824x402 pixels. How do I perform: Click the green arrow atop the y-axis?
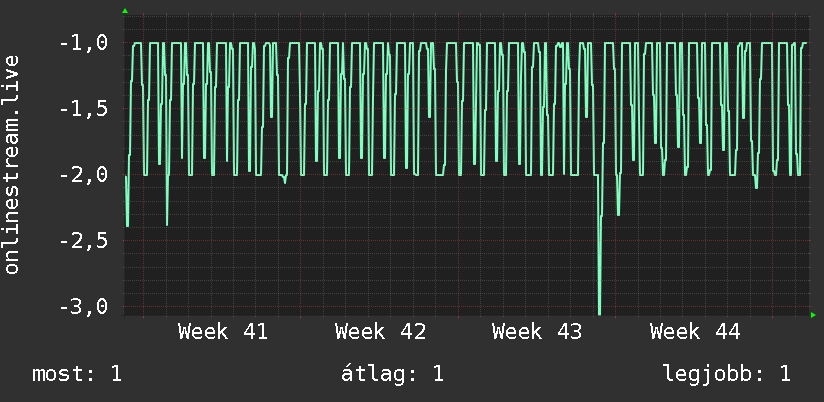[x=125, y=11]
